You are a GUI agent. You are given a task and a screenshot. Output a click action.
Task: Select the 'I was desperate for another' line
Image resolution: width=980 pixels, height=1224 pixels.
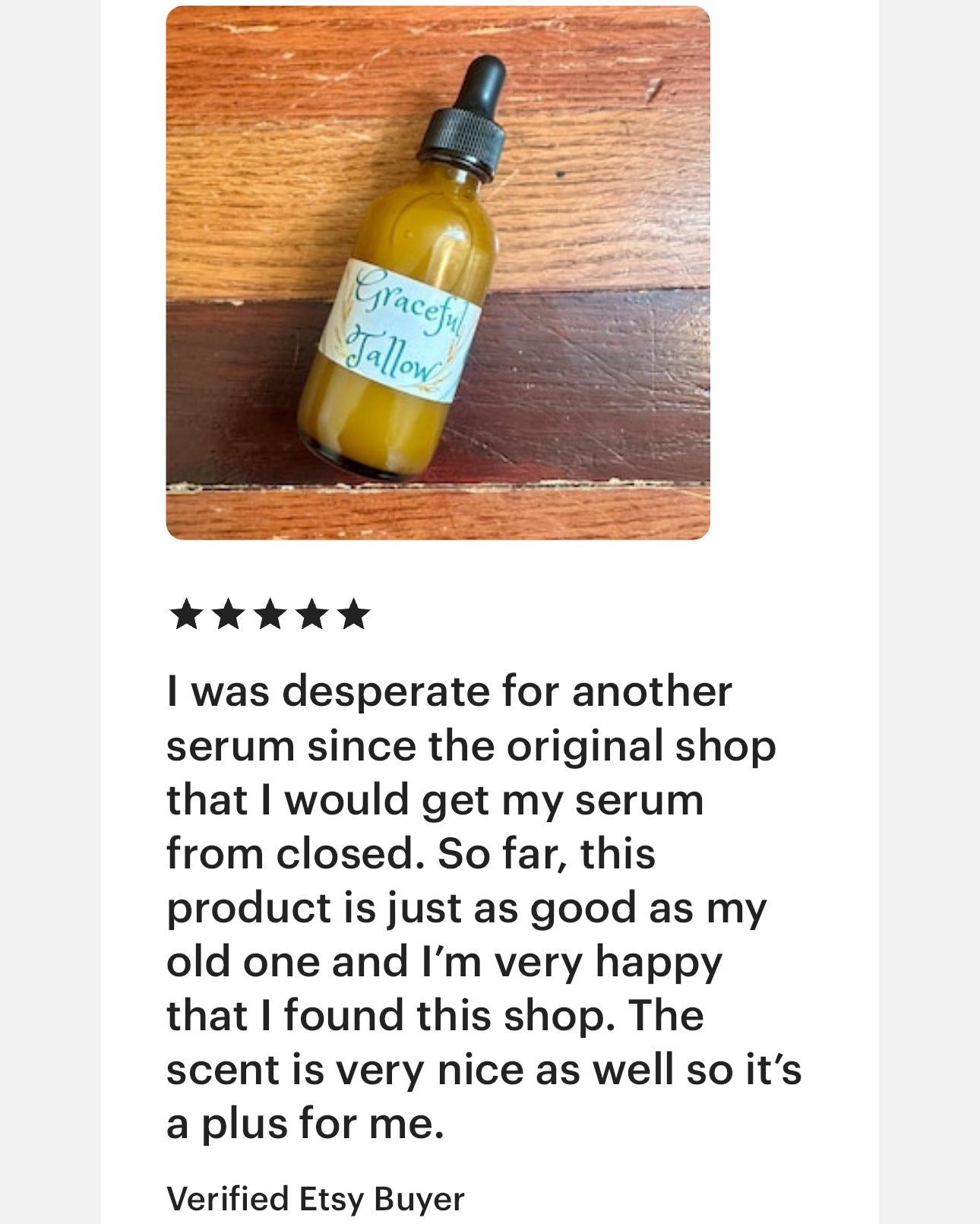[449, 692]
